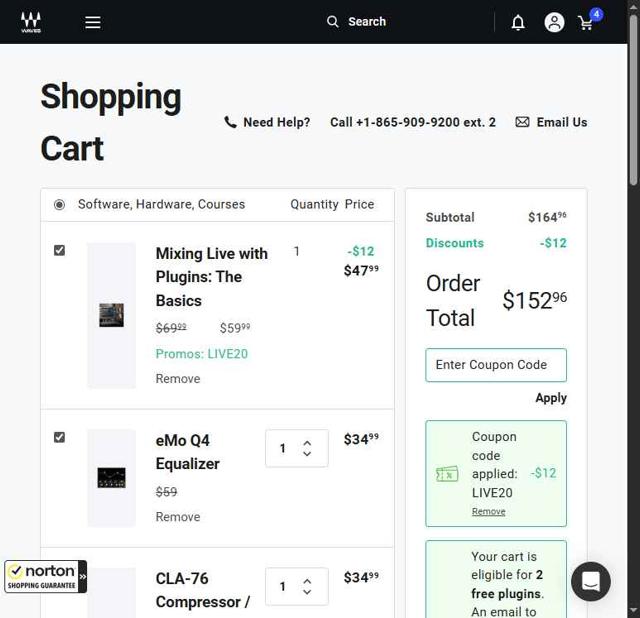Viewport: 640px width, 618px height.
Task: Click Promos: LIVE20 text
Action: (202, 353)
